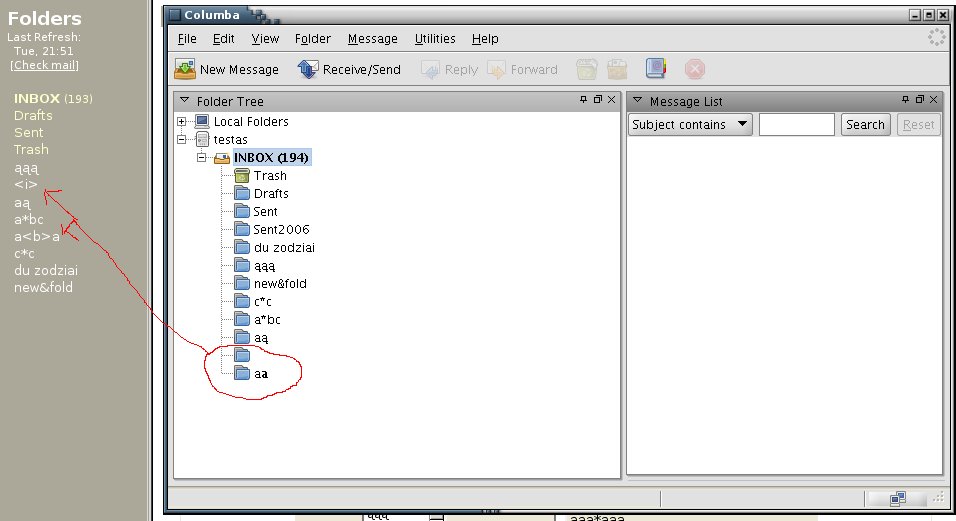Click the testas account icon

click(202, 140)
